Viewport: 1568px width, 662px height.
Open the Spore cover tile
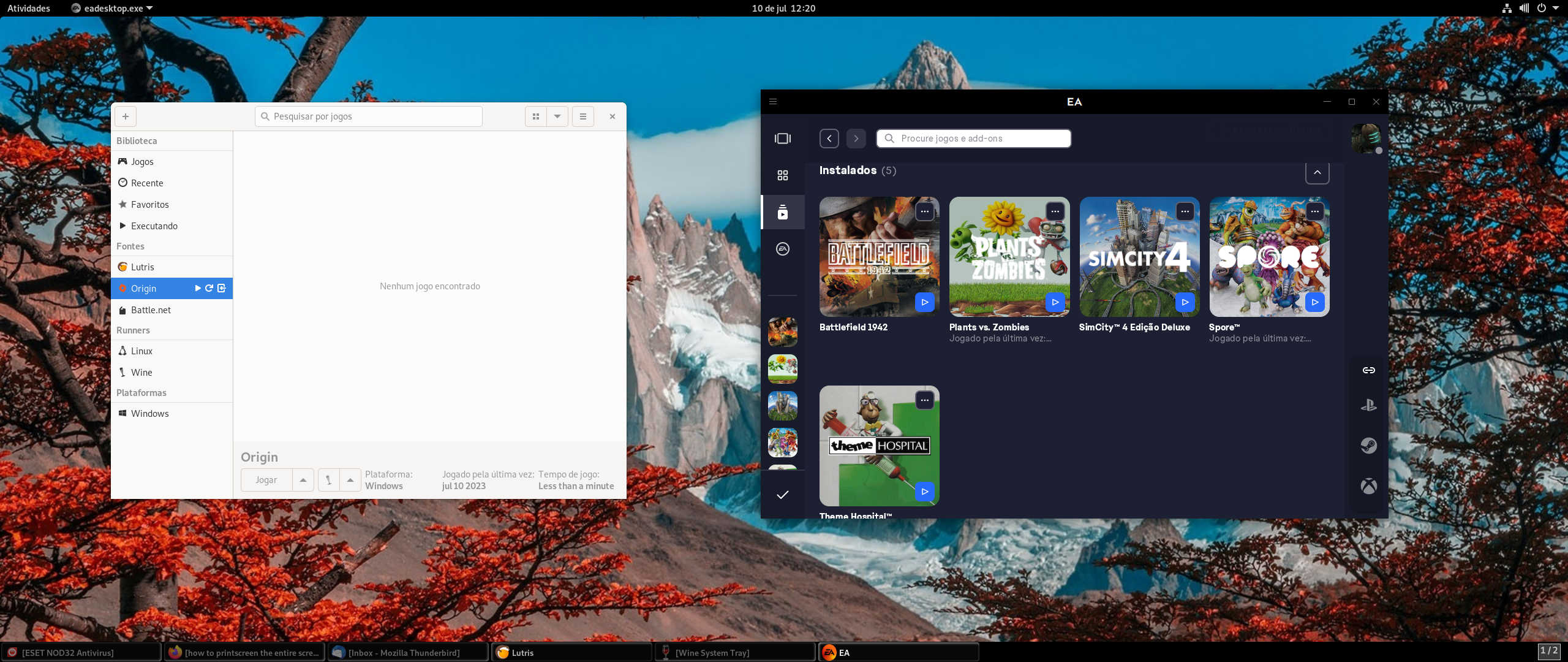[x=1269, y=257]
